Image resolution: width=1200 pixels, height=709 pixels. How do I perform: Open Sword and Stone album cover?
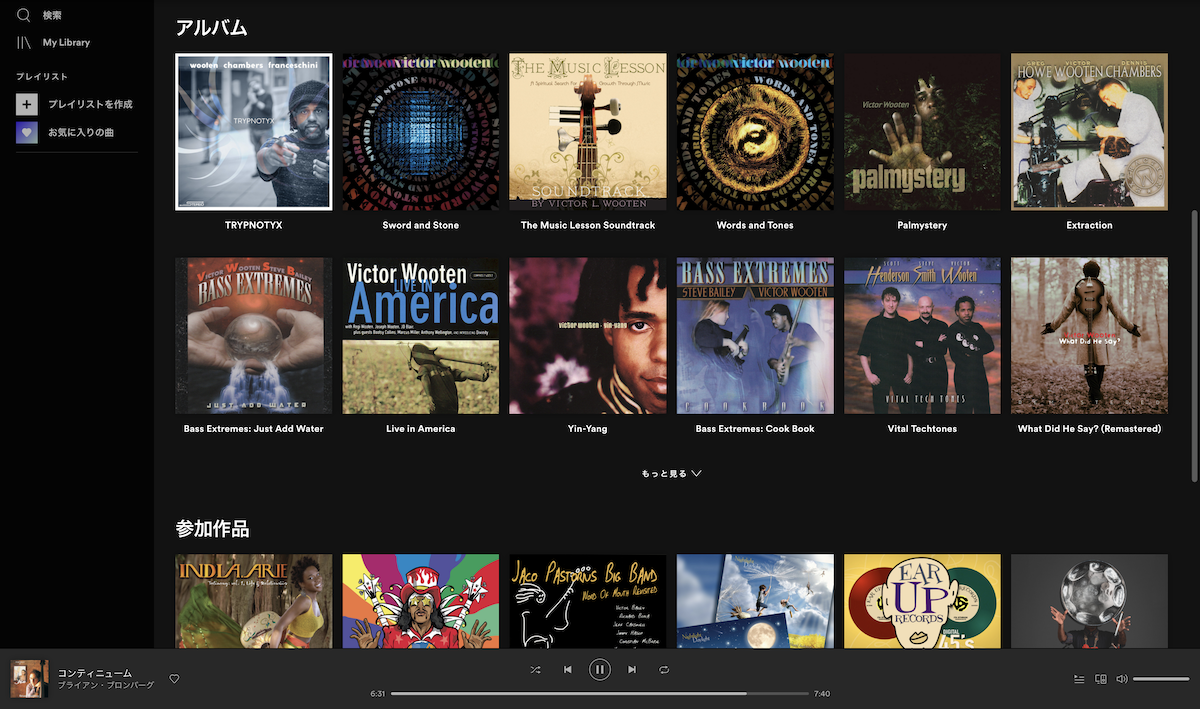pos(420,132)
